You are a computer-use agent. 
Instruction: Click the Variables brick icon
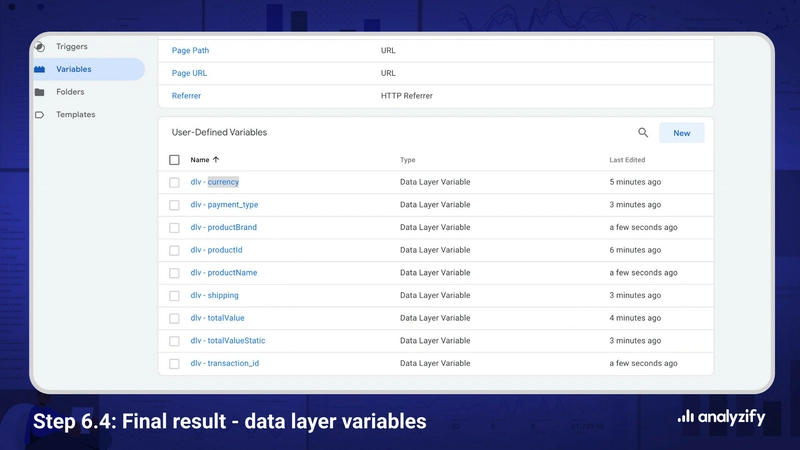click(39, 70)
